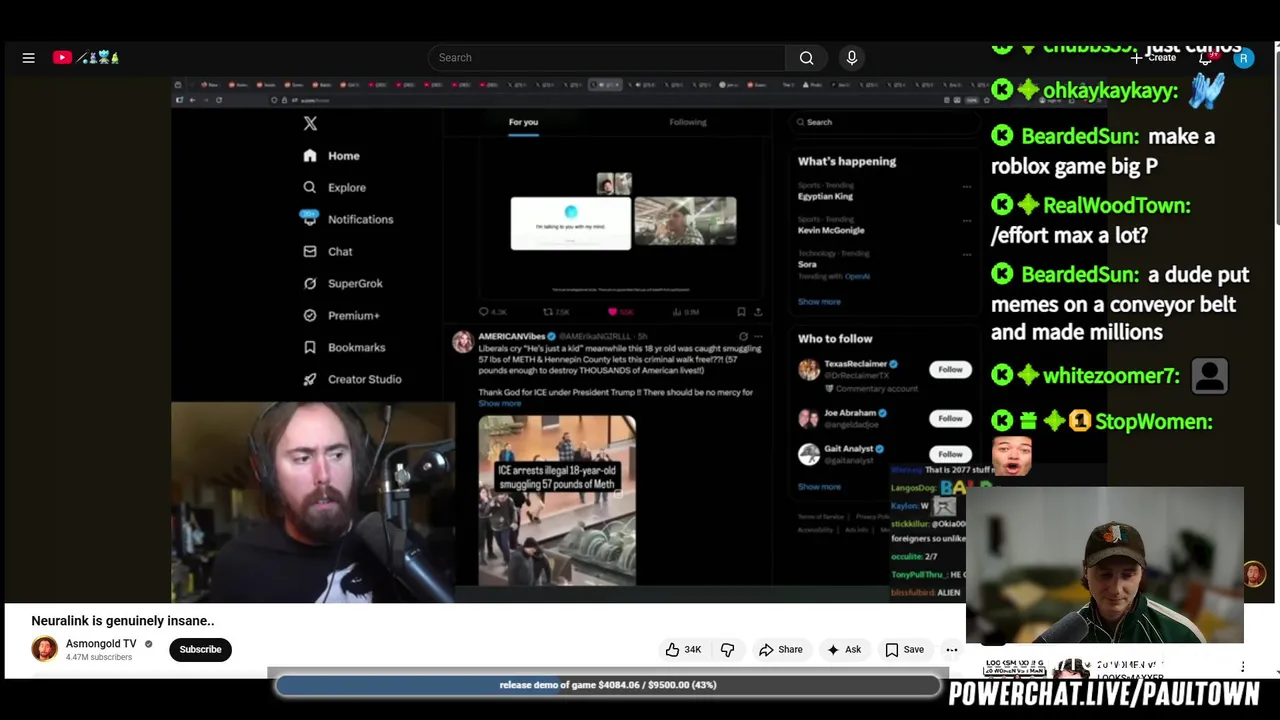Open the ICE arrest tweet video thumbnail

coord(557,500)
